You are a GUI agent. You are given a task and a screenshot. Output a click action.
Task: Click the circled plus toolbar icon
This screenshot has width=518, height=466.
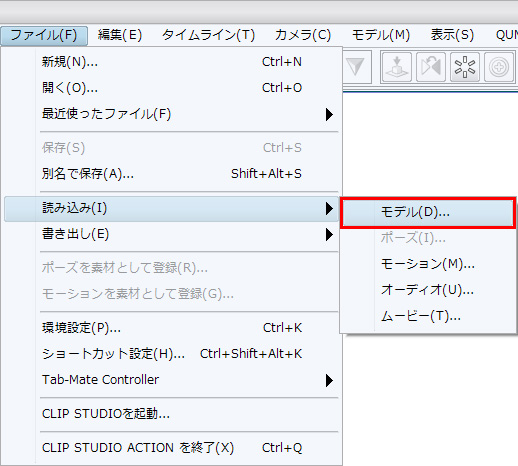499,67
